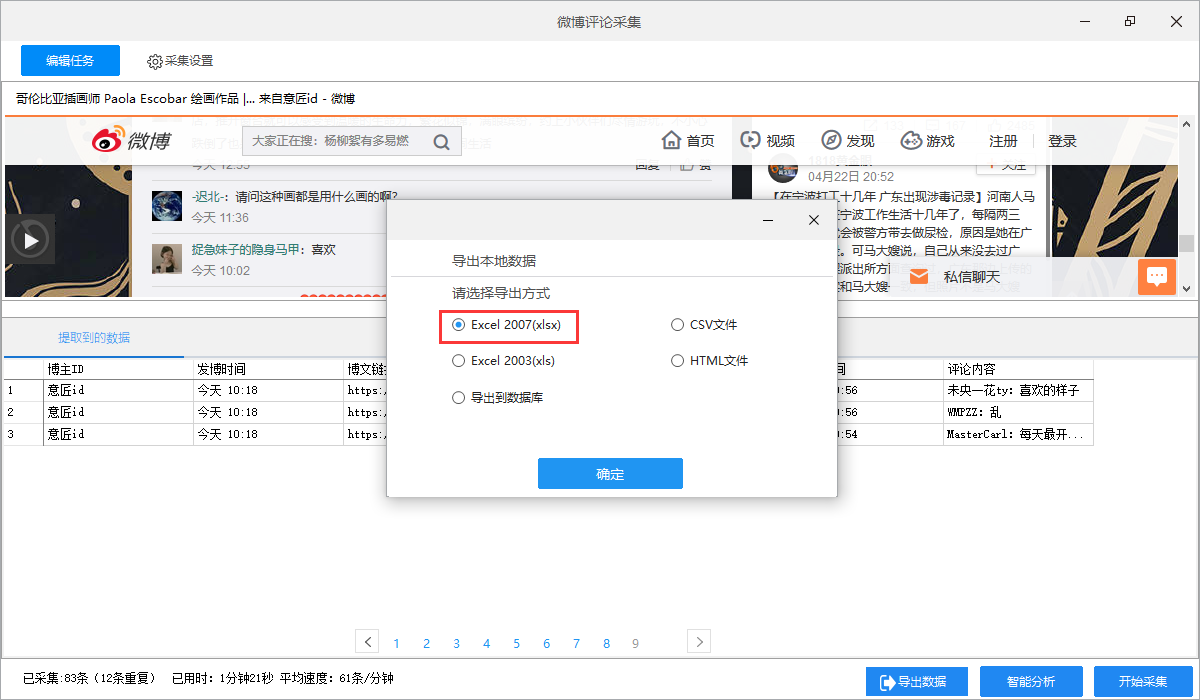Choose the Excel 2003(xls) export option
1200x700 pixels.
503,361
